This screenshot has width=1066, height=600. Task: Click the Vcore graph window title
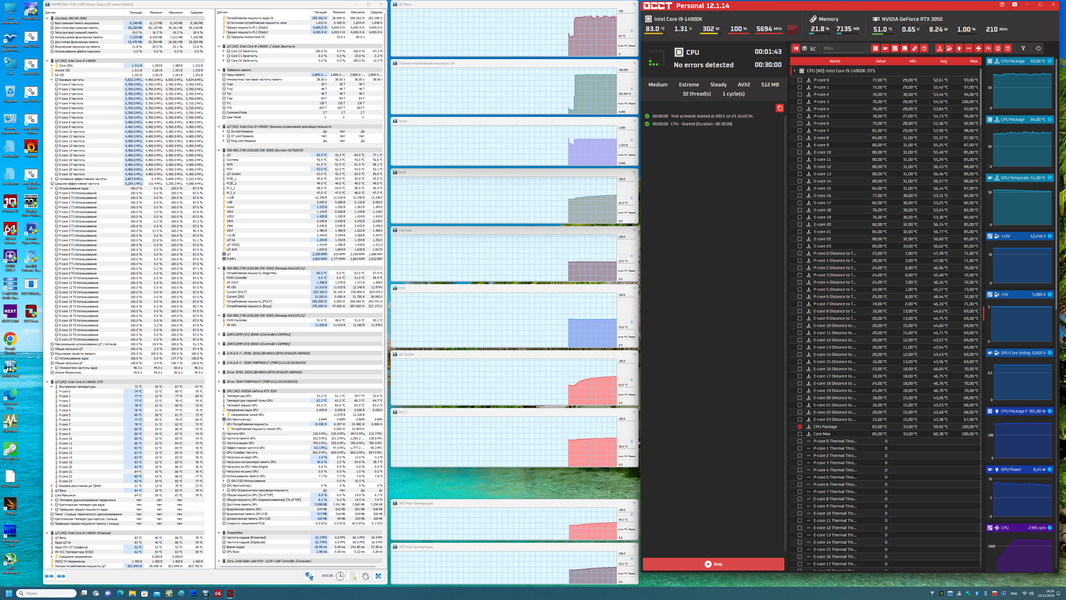(x=403, y=121)
